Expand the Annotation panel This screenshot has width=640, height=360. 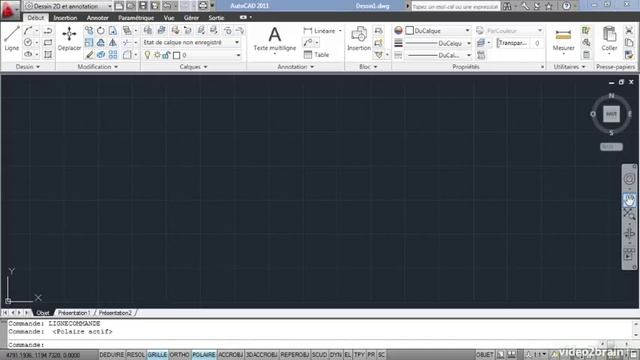296,67
